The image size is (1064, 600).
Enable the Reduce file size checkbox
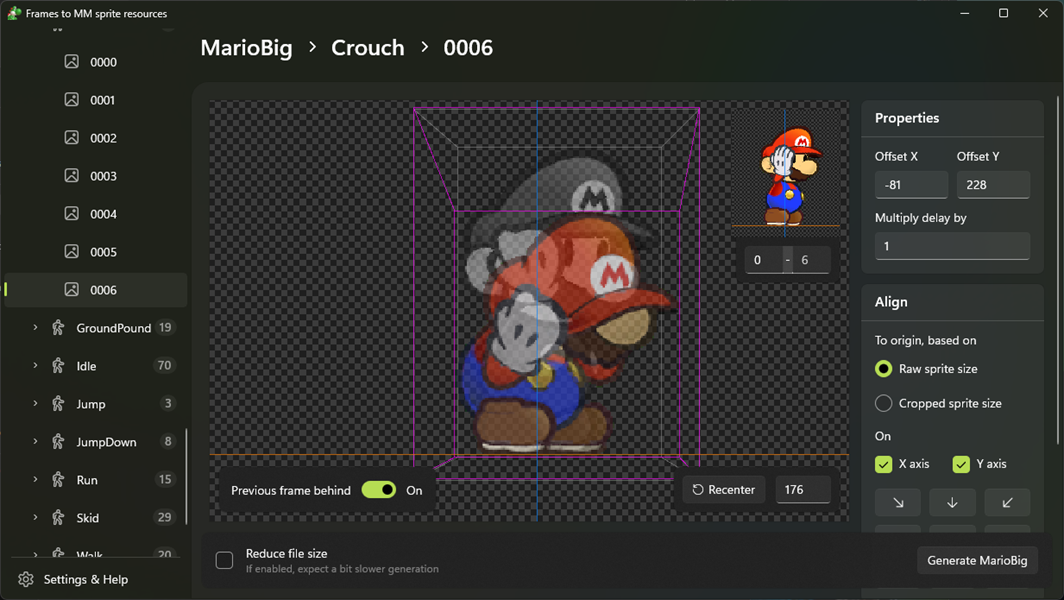tap(225, 560)
